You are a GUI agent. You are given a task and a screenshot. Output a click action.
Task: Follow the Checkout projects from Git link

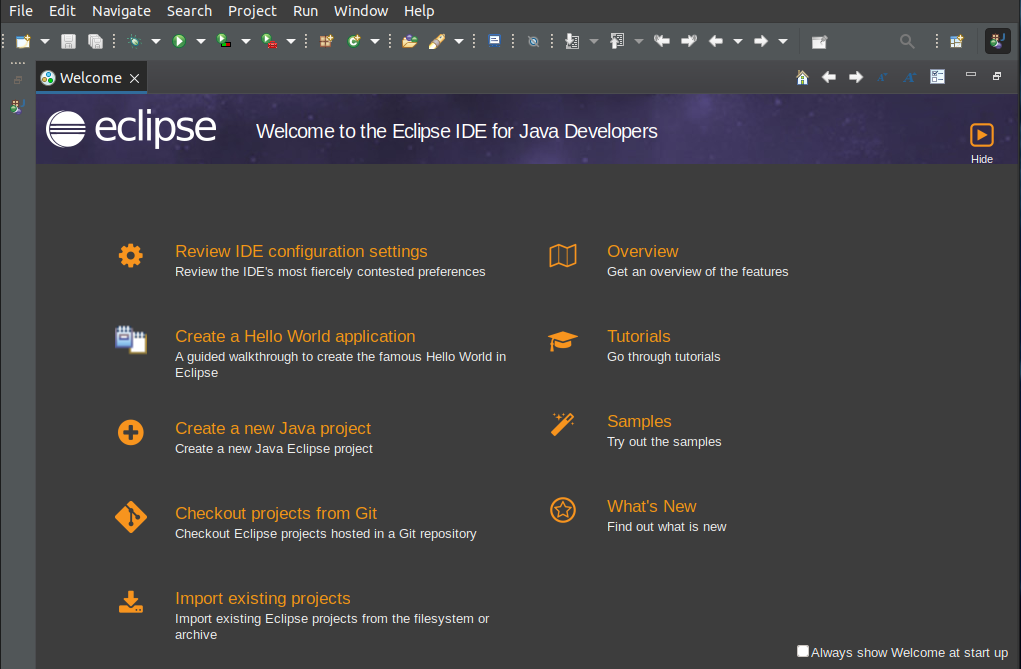click(x=276, y=513)
